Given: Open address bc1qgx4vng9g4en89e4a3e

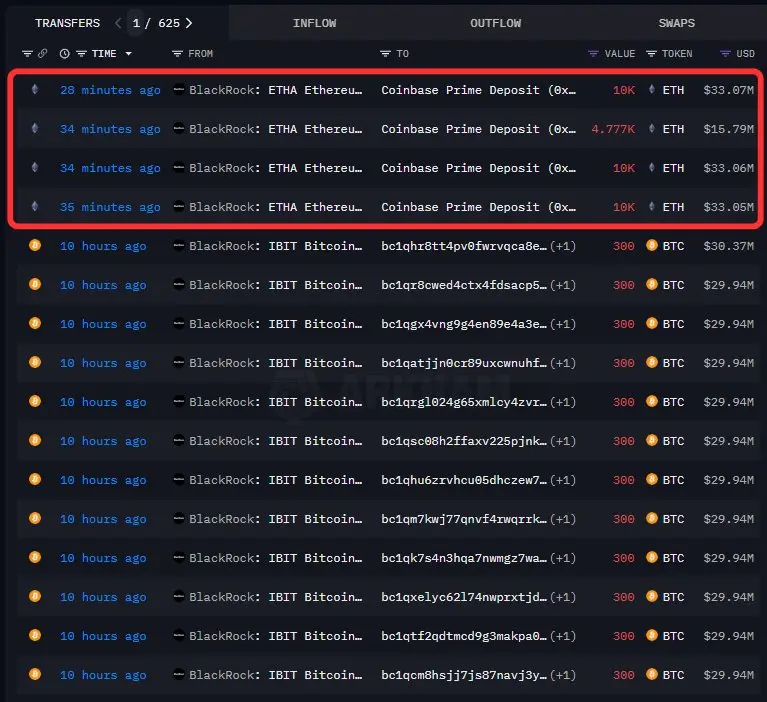Looking at the screenshot, I should (464, 324).
